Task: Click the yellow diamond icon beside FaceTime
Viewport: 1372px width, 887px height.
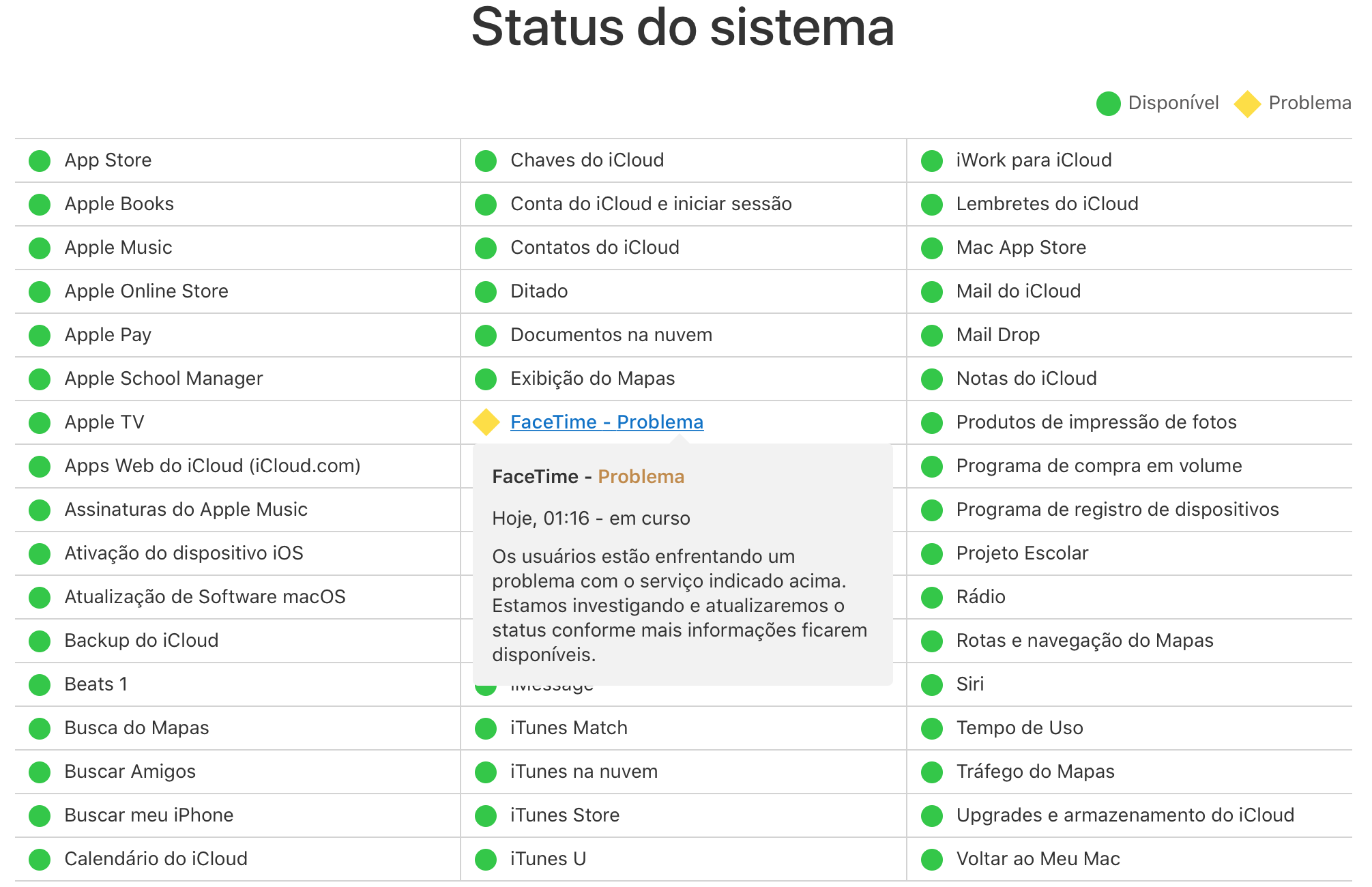Action: point(486,422)
